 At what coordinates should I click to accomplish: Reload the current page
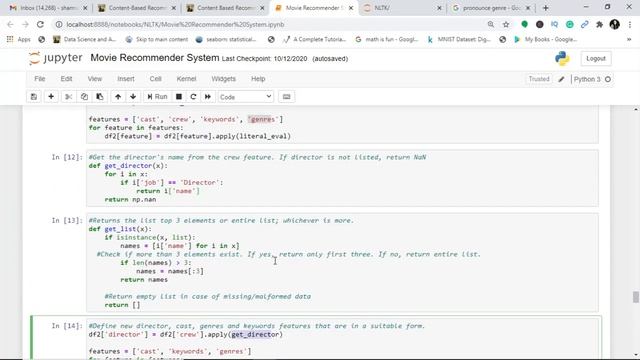pyautogui.click(x=40, y=24)
